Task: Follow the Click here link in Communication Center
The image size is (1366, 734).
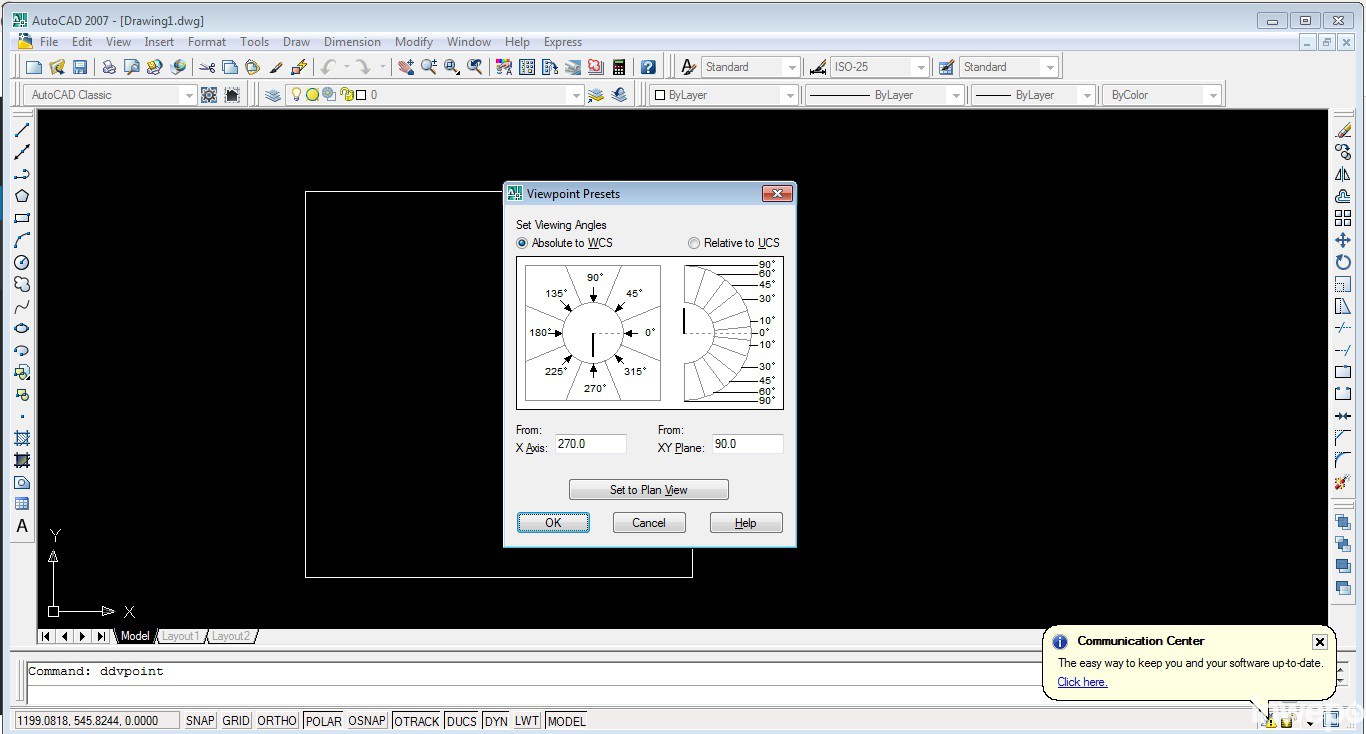Action: tap(1082, 682)
